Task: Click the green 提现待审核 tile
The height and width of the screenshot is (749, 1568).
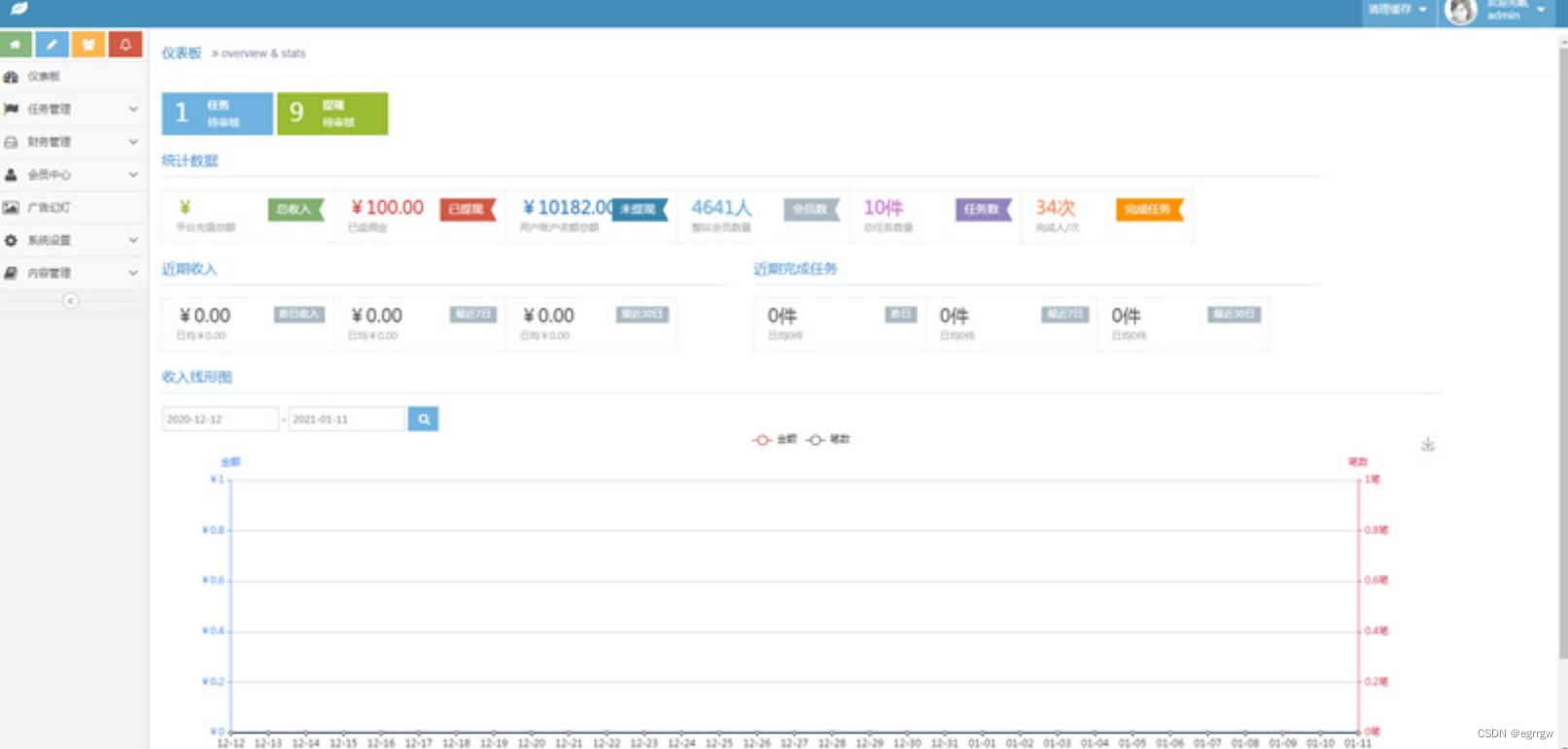Action: point(332,114)
